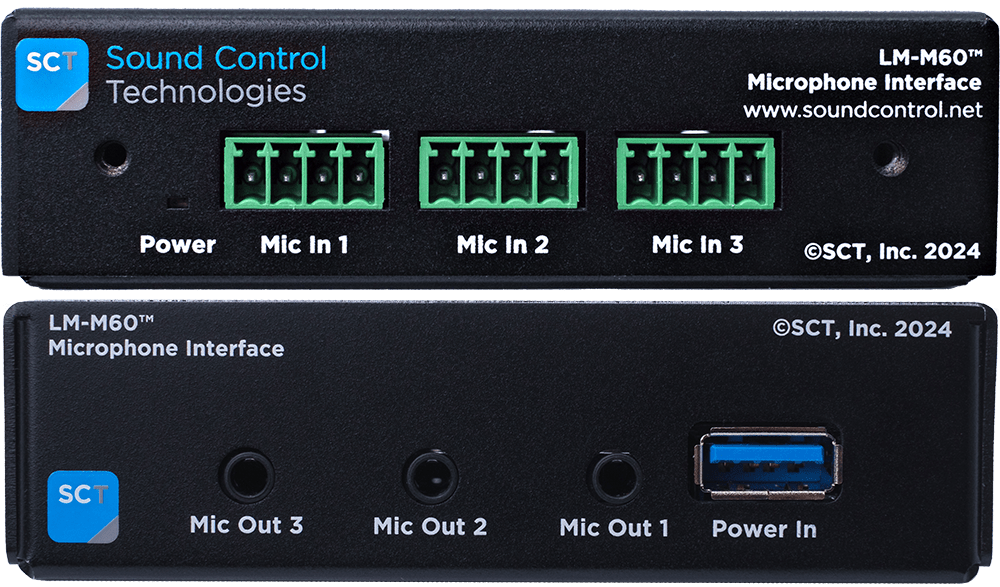Screen dimensions: 1000x587
Task: Click the 'Mic Out 1' label
Action: 614,528
